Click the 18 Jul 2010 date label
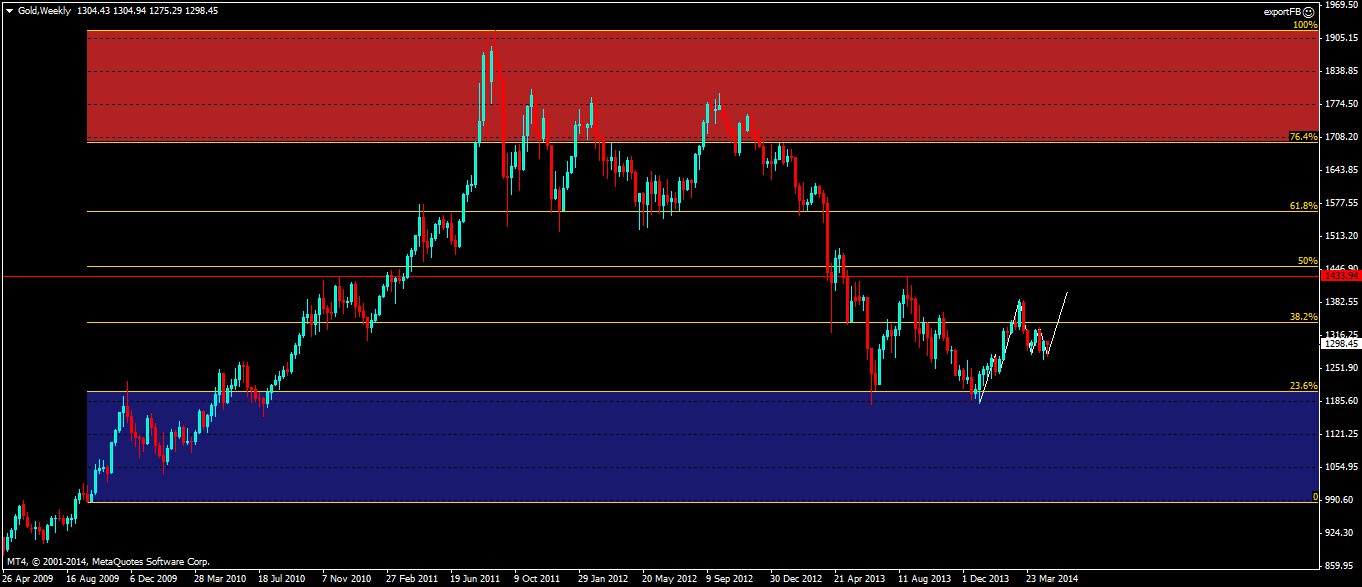Viewport: 1362px width, 587px height. coord(281,579)
